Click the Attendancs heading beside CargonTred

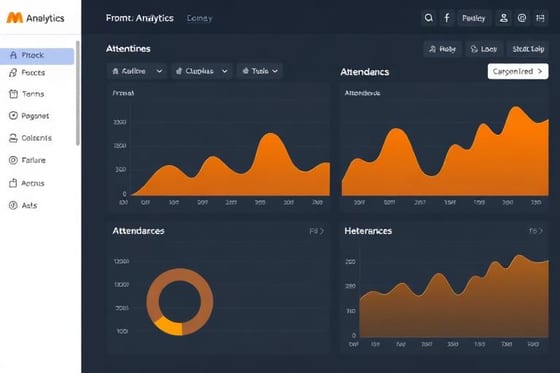[365, 72]
